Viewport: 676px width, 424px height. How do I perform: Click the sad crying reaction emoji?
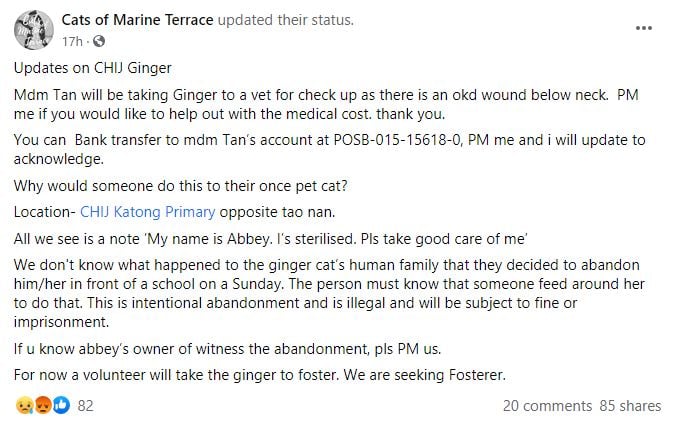[24, 406]
